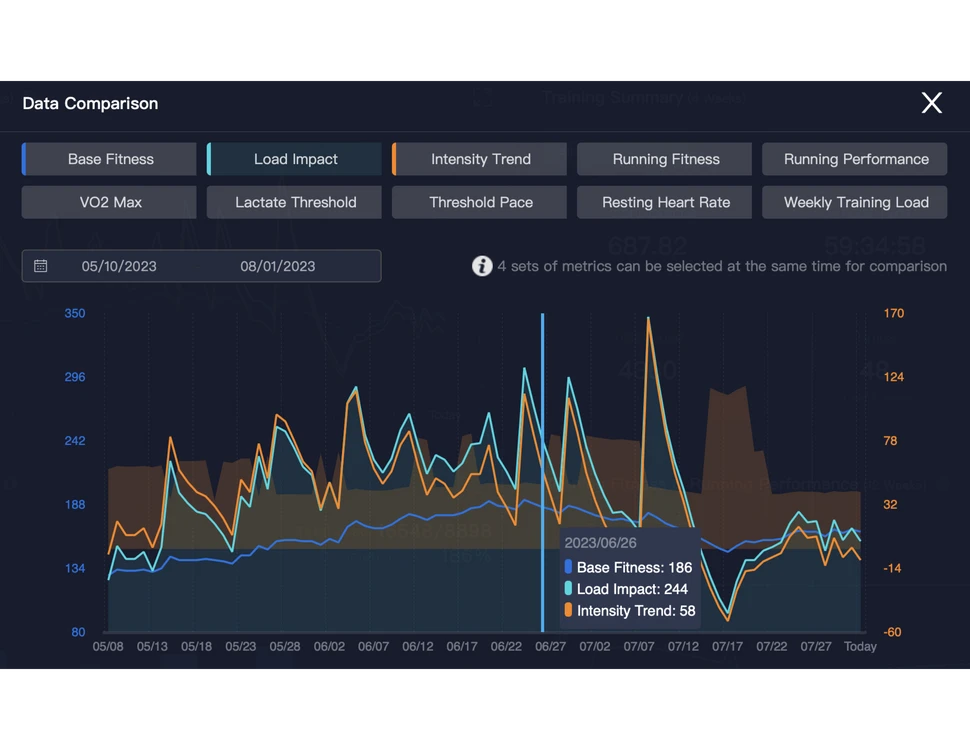The height and width of the screenshot is (750, 970).
Task: Add Running Performance to the comparison
Action: [x=855, y=159]
